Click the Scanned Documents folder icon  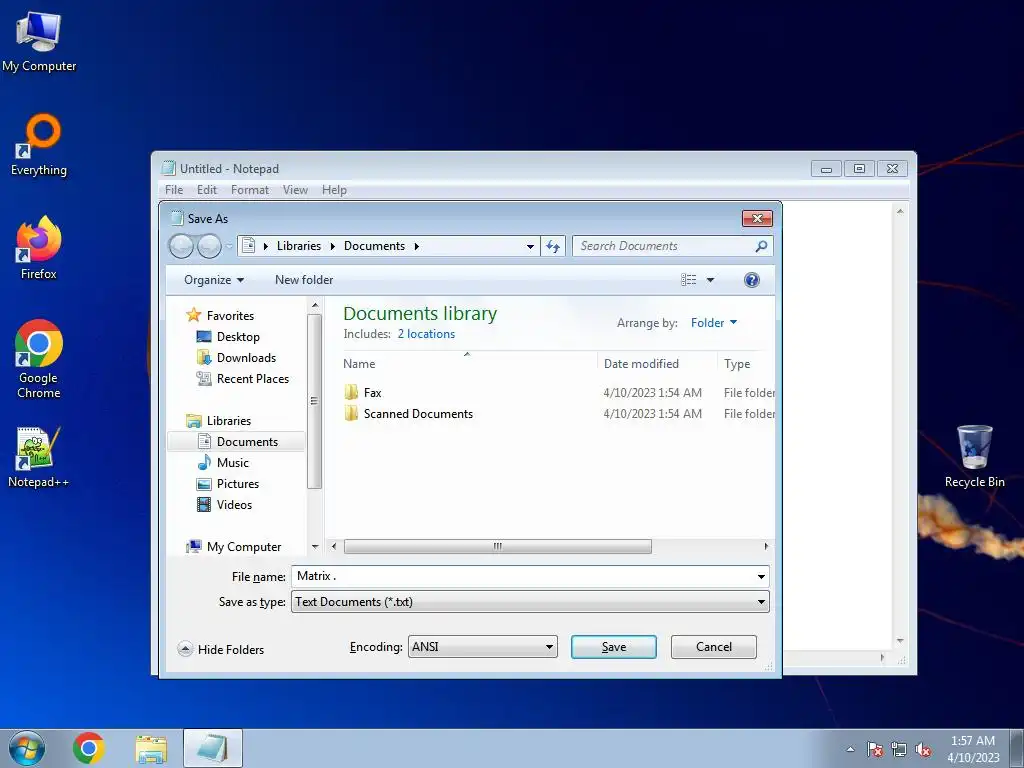pos(351,413)
